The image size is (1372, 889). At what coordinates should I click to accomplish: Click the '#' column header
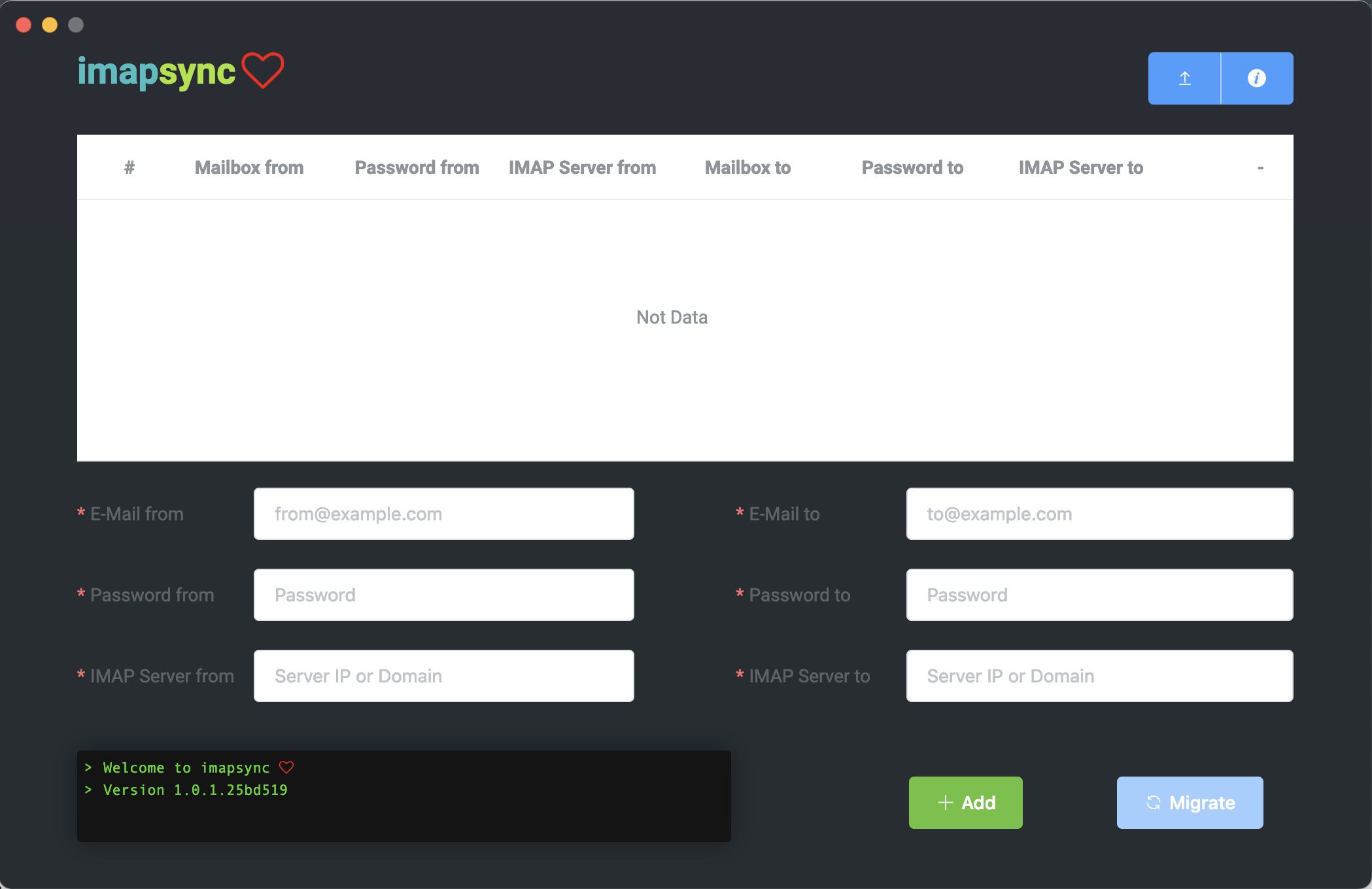tap(129, 167)
